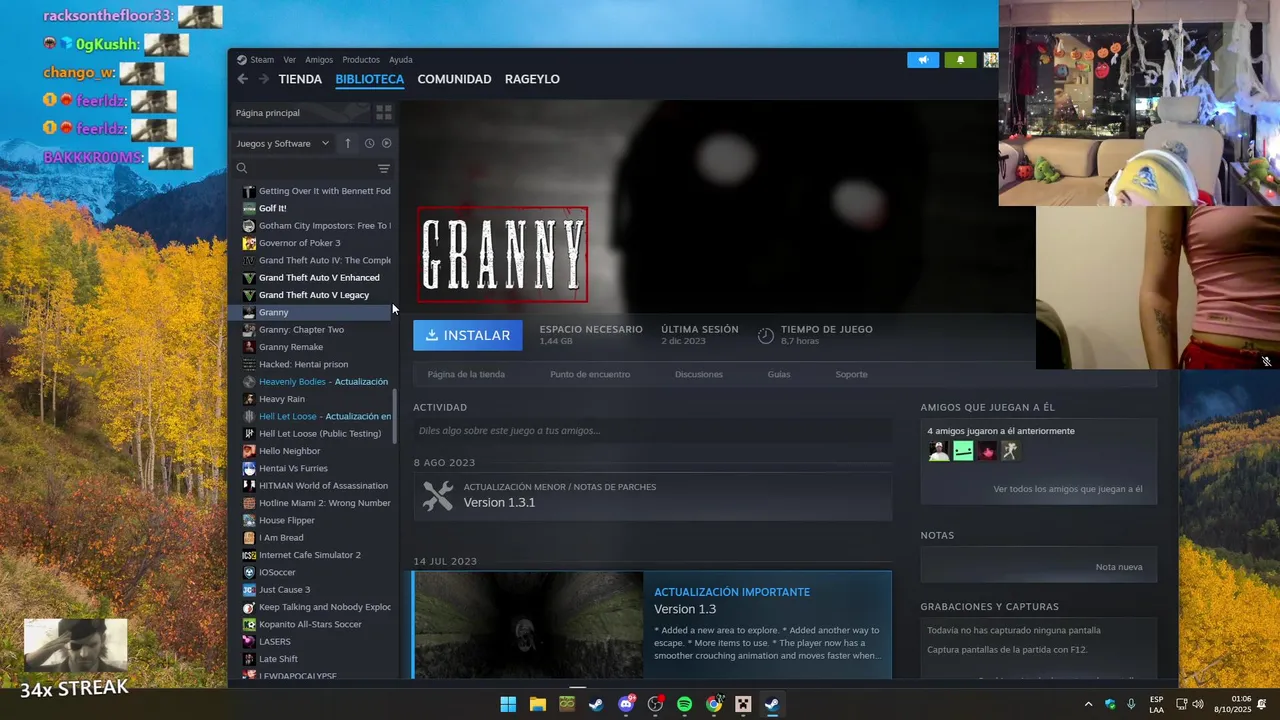Image resolution: width=1280 pixels, height=720 pixels.
Task: Open advanced filter options icon
Action: (383, 168)
